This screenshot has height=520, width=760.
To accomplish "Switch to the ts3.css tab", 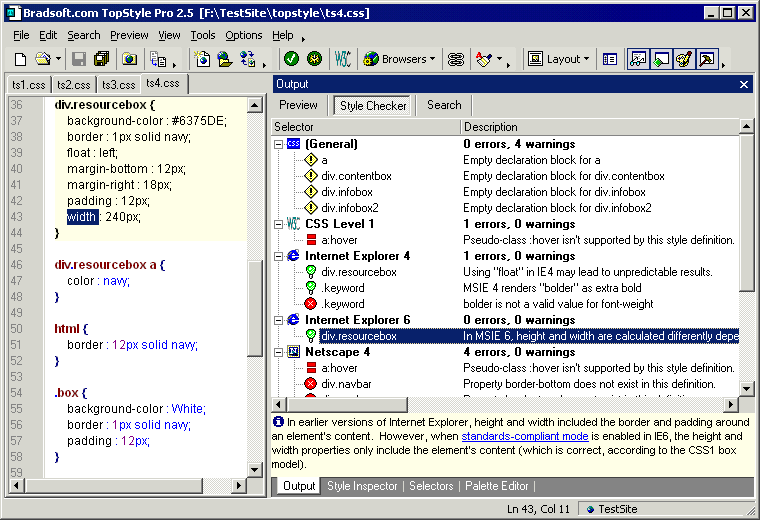I will pos(119,85).
